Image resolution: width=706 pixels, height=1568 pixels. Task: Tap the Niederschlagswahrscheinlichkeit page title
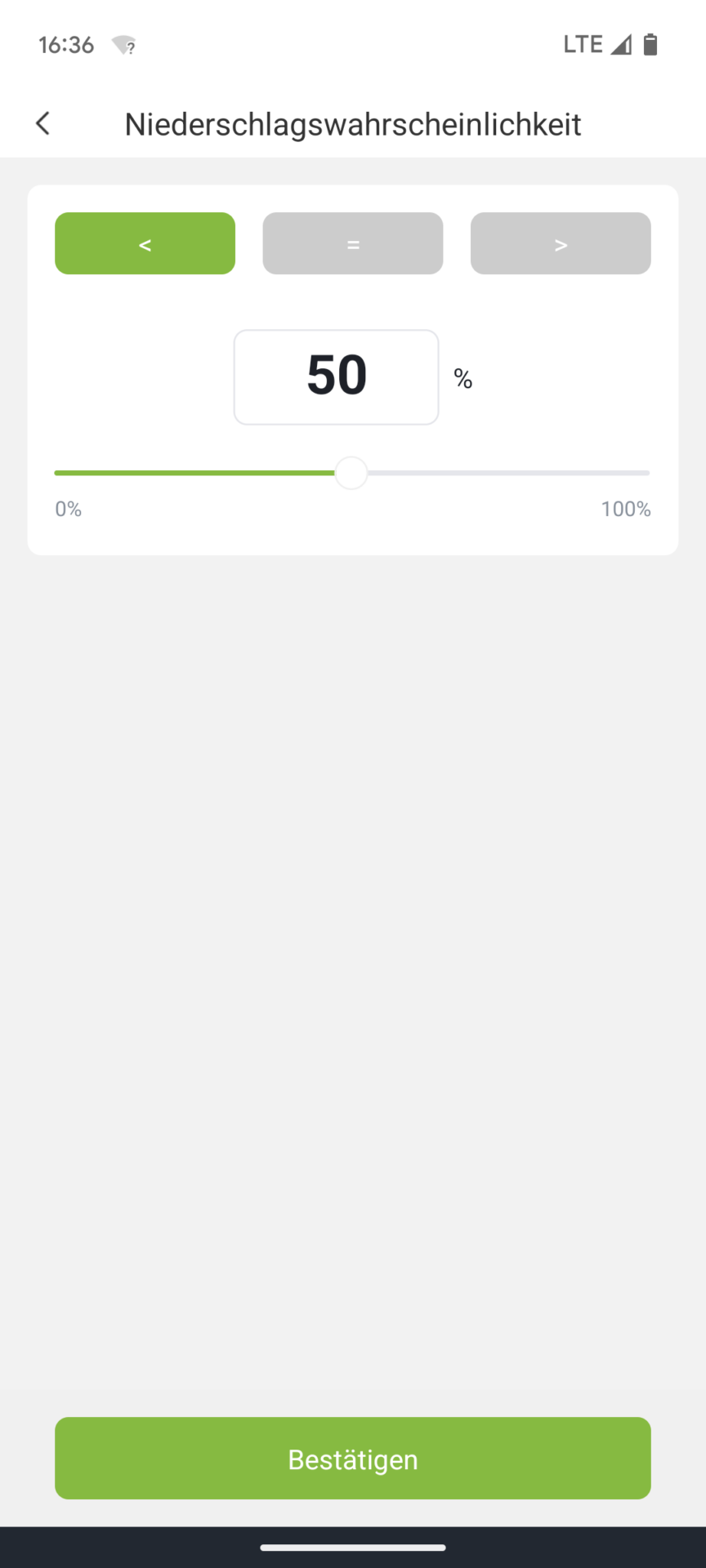(353, 124)
